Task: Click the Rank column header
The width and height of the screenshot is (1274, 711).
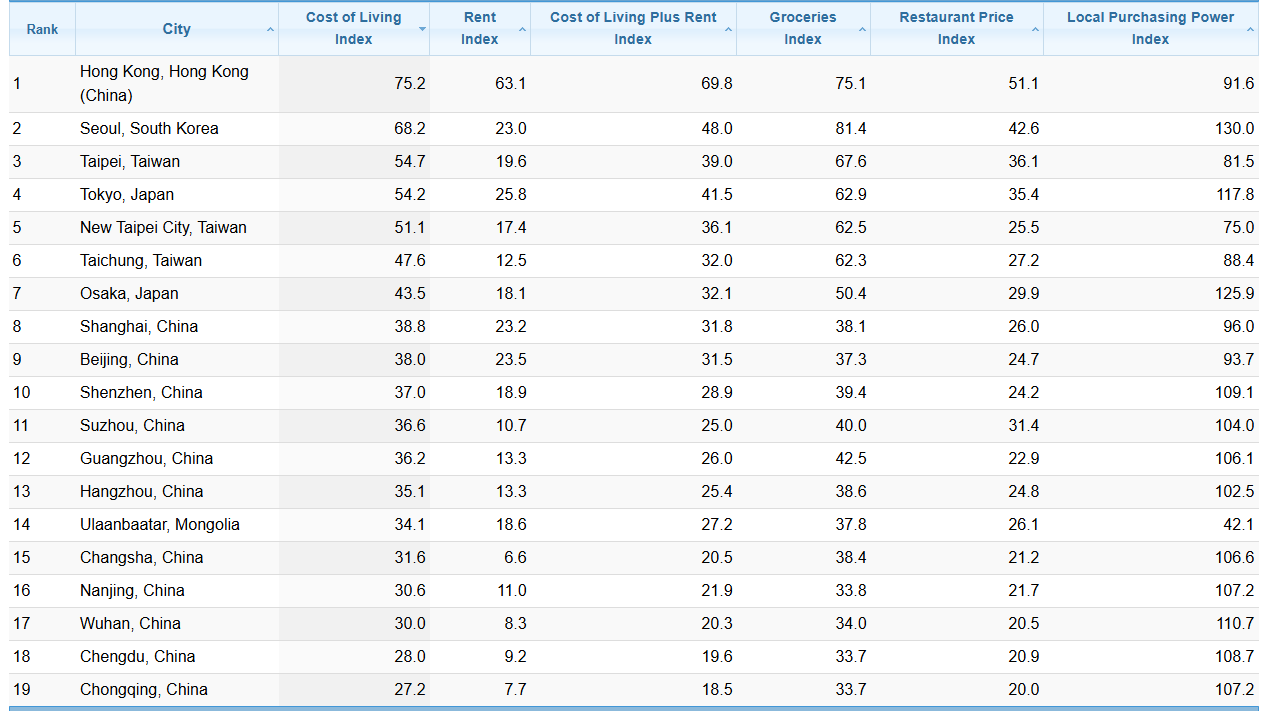Action: click(42, 29)
